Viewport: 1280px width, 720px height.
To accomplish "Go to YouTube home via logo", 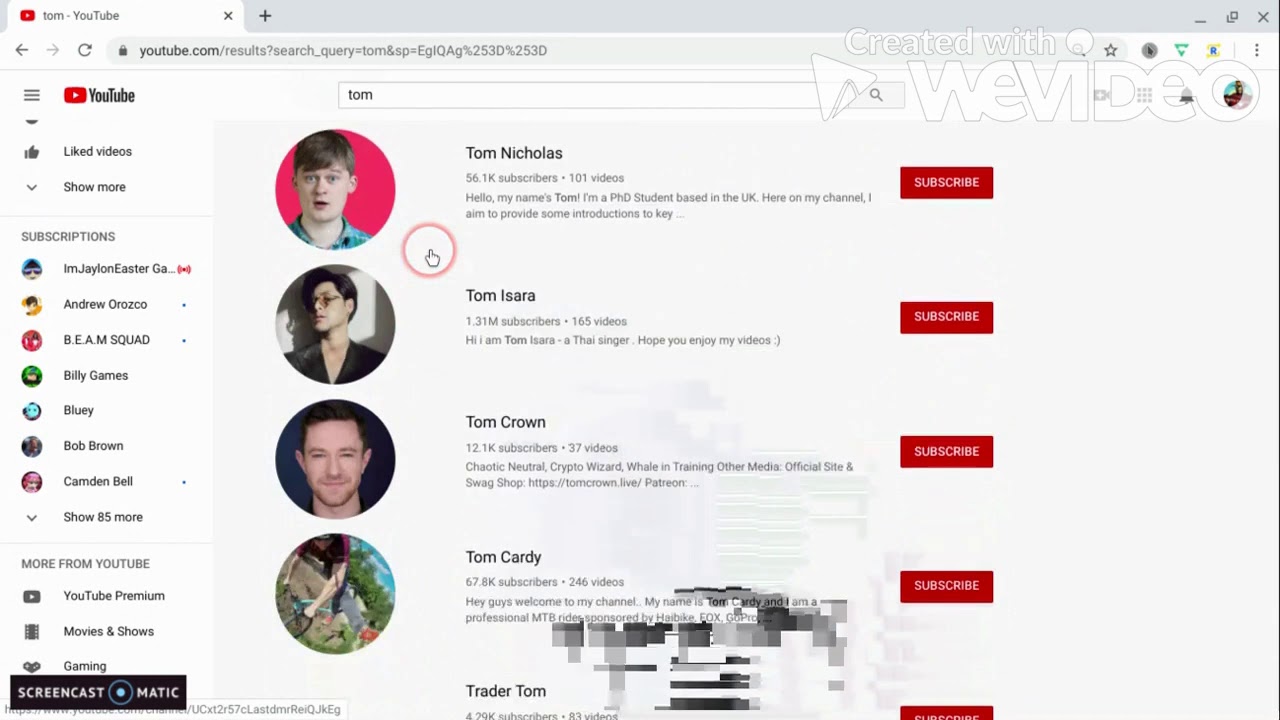I will [x=99, y=95].
